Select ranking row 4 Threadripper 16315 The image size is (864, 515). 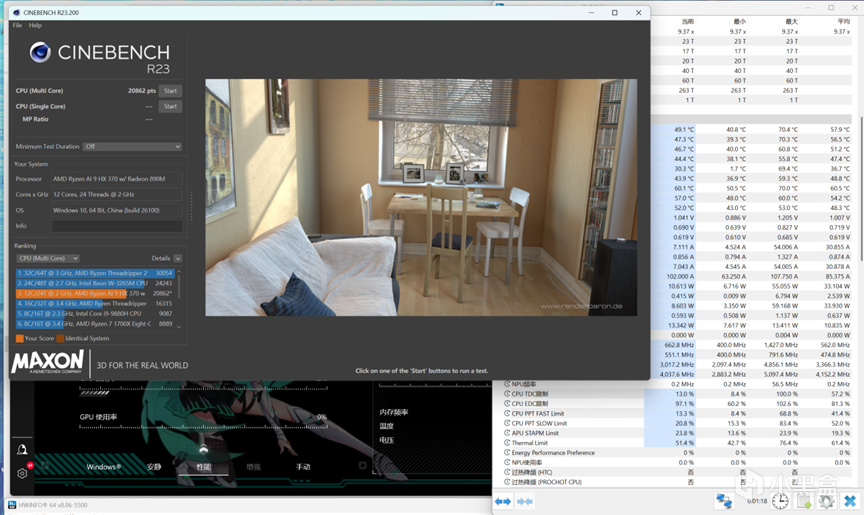95,303
